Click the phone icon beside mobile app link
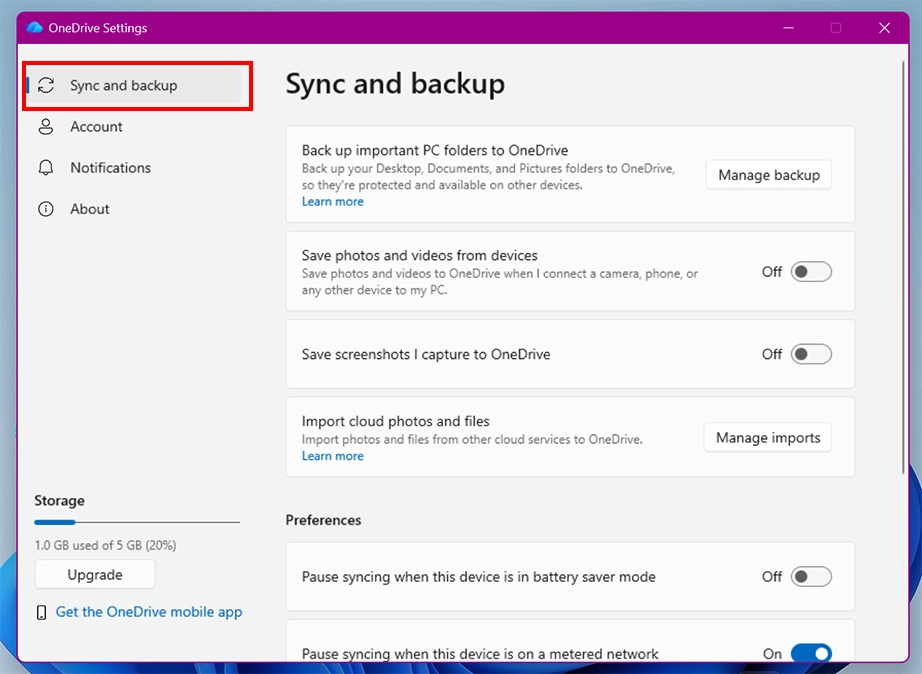The width and height of the screenshot is (922, 674). click(x=41, y=612)
